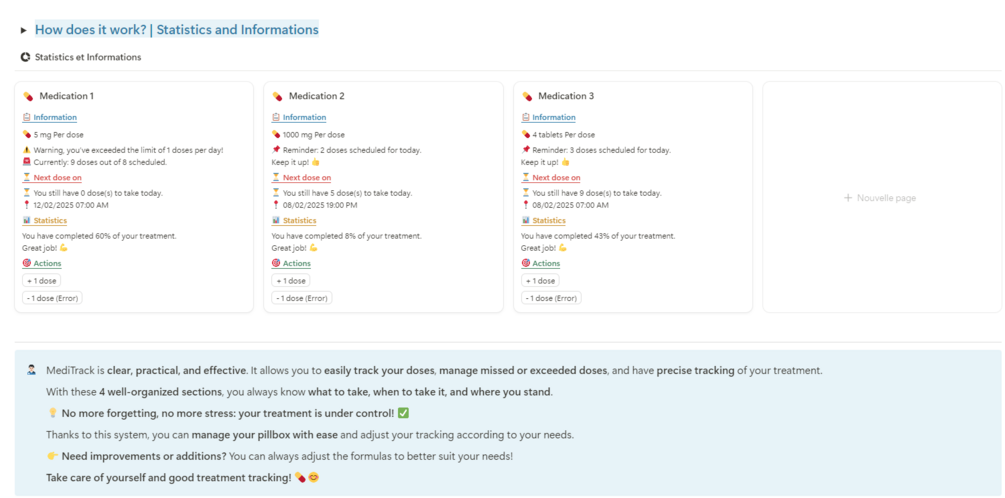Click the Statistics chart icon in Medication 3
1005x498 pixels.
click(526, 221)
